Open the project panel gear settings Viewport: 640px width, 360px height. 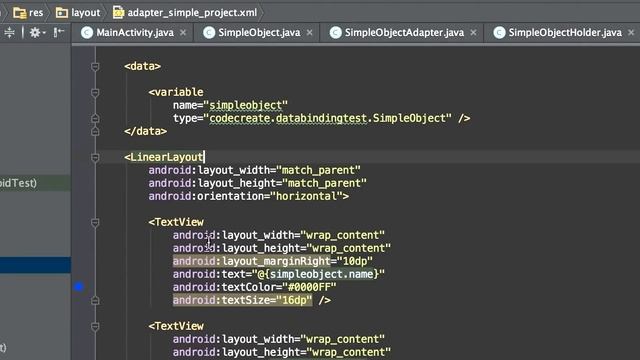[x=36, y=32]
